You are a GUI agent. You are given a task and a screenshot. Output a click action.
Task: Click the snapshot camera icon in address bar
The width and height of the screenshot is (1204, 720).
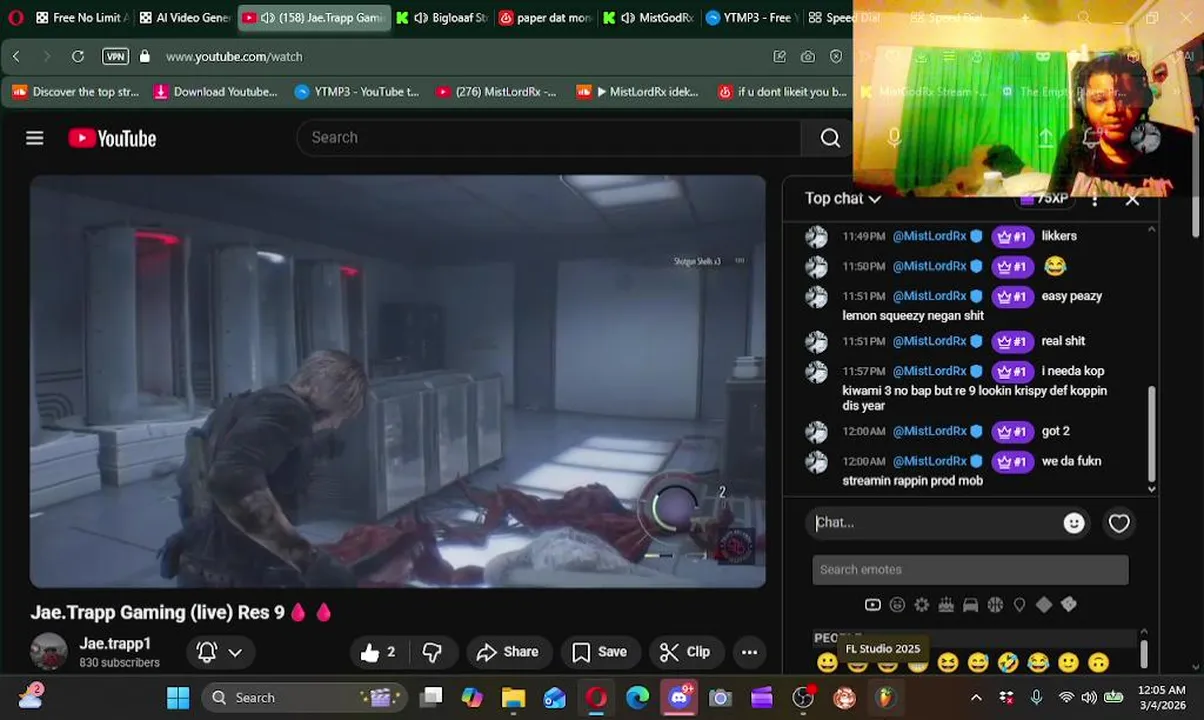pyautogui.click(x=808, y=56)
